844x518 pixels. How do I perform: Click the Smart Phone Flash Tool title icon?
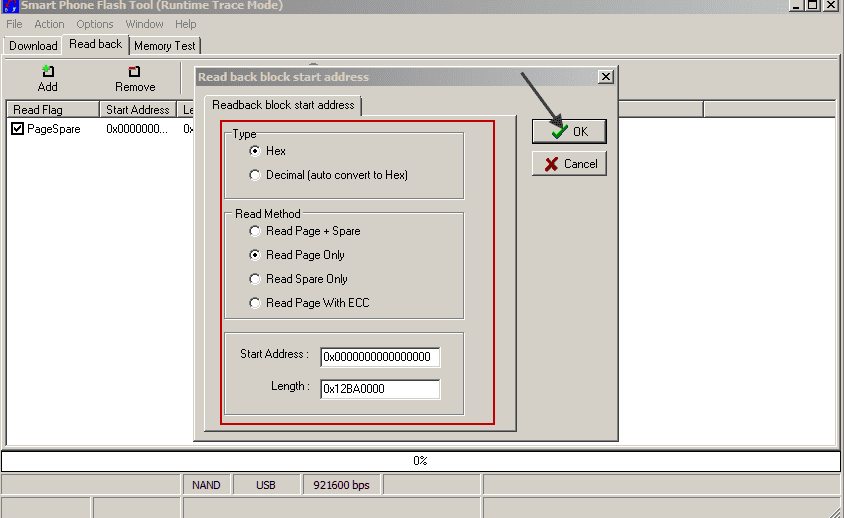point(10,6)
